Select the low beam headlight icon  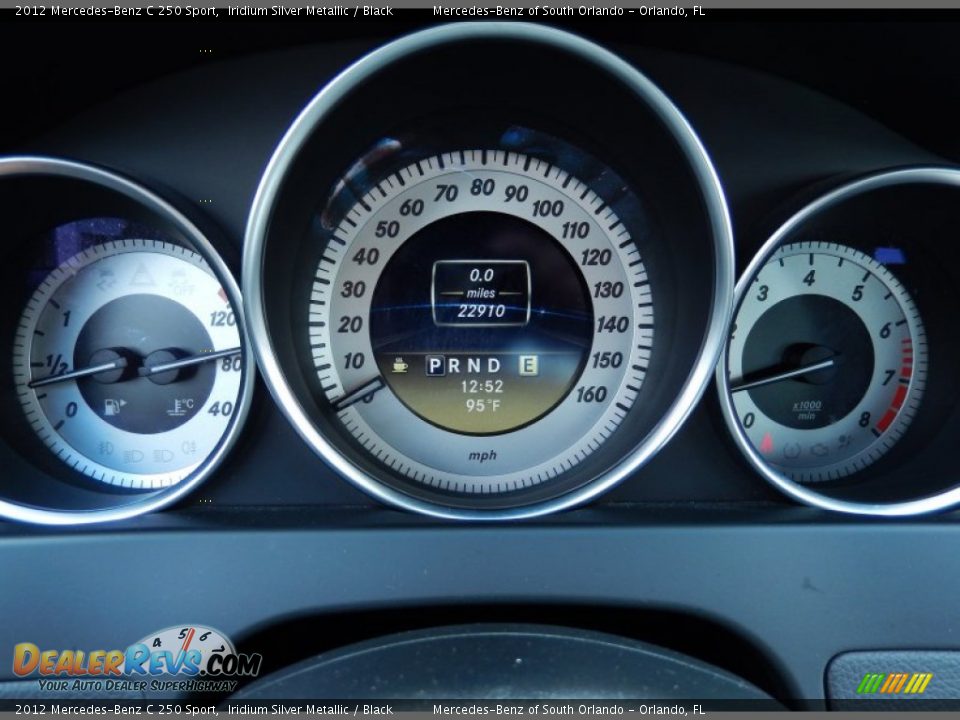(x=133, y=455)
